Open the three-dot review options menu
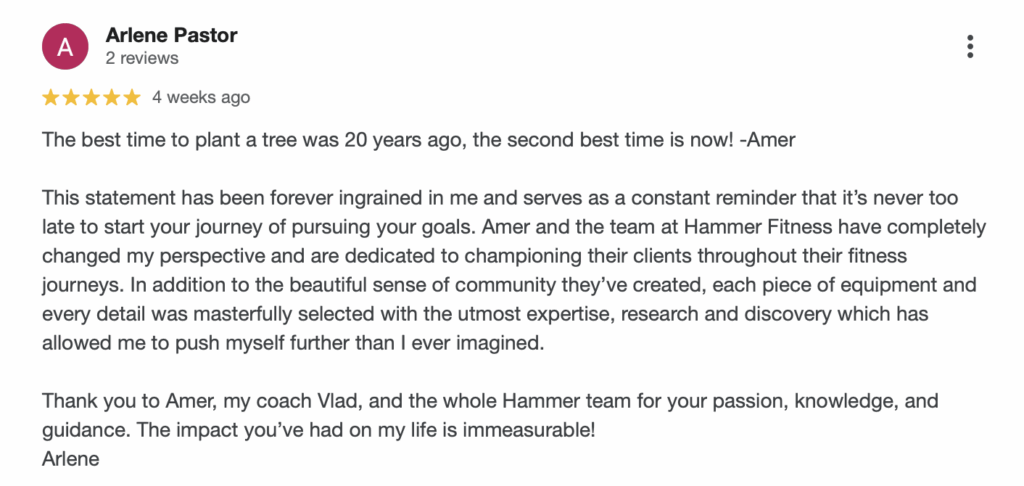Viewport: 1024px width, 486px height. 970,46
